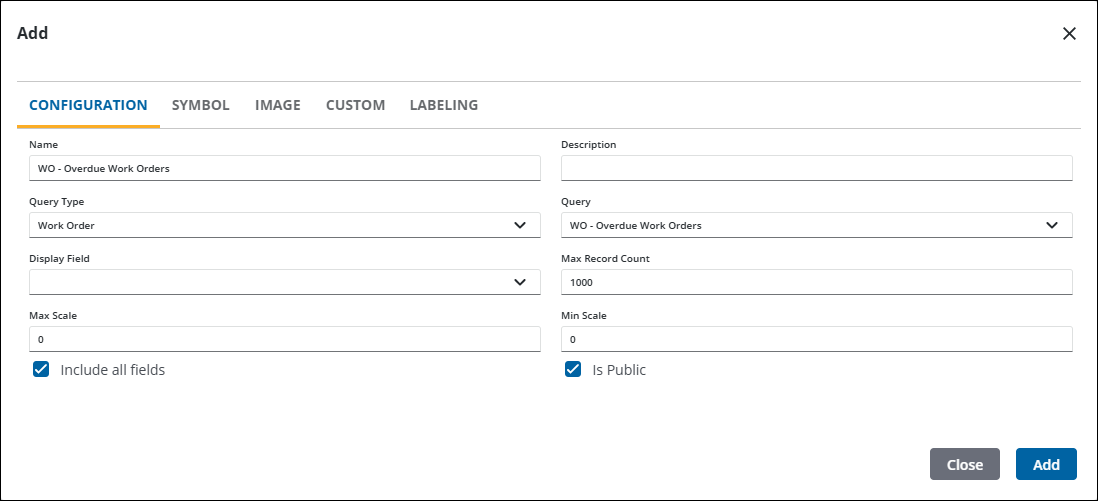1098x501 pixels.
Task: Click into the Name text field
Action: [285, 168]
